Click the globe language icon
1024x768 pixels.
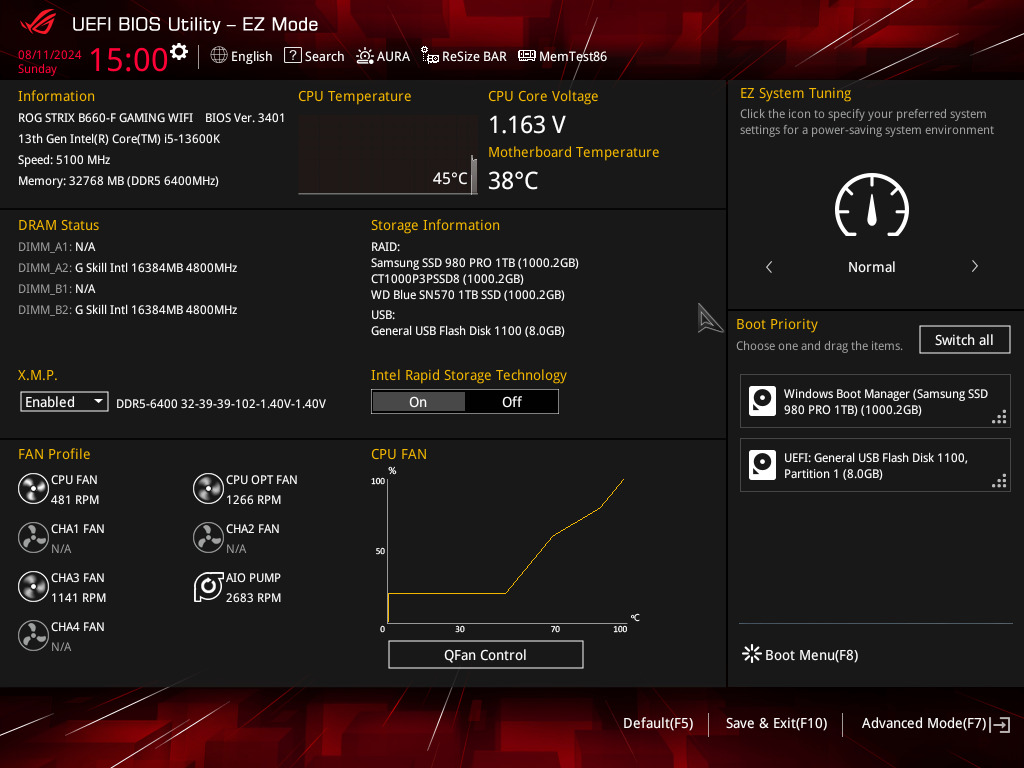pyautogui.click(x=219, y=56)
